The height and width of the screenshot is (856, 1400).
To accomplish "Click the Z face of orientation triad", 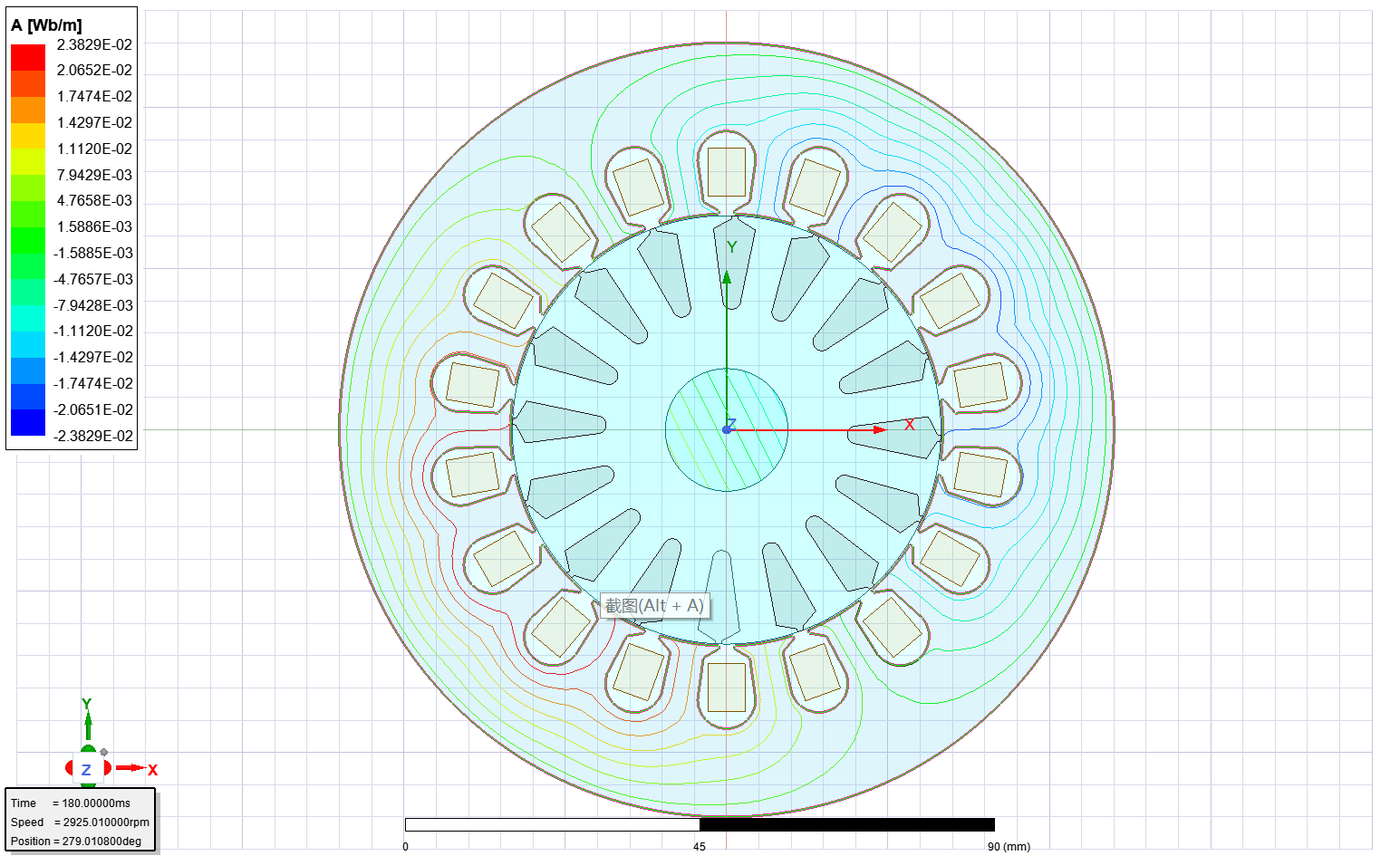I will coord(87,769).
